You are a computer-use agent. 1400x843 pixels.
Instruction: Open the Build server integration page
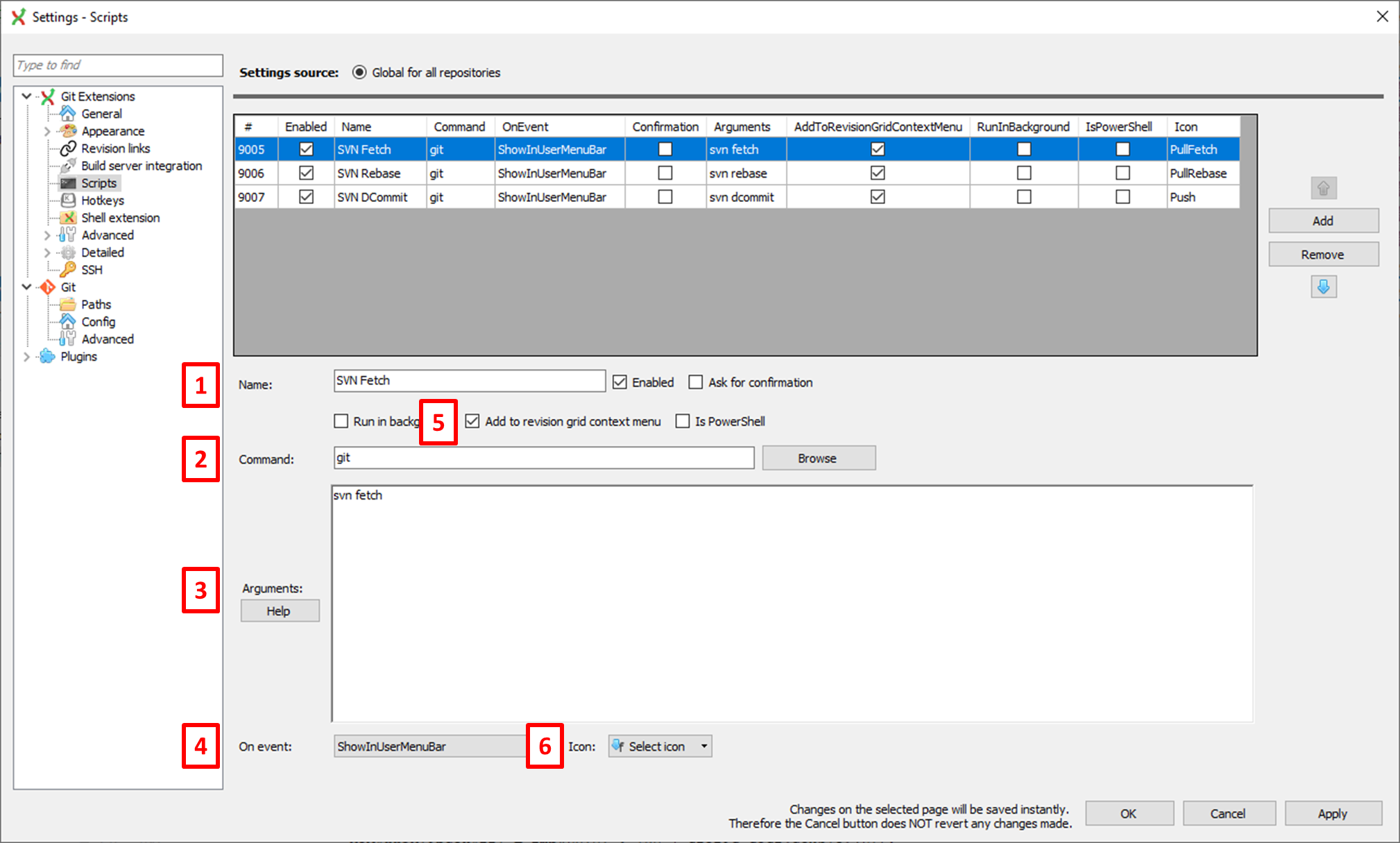[x=142, y=166]
